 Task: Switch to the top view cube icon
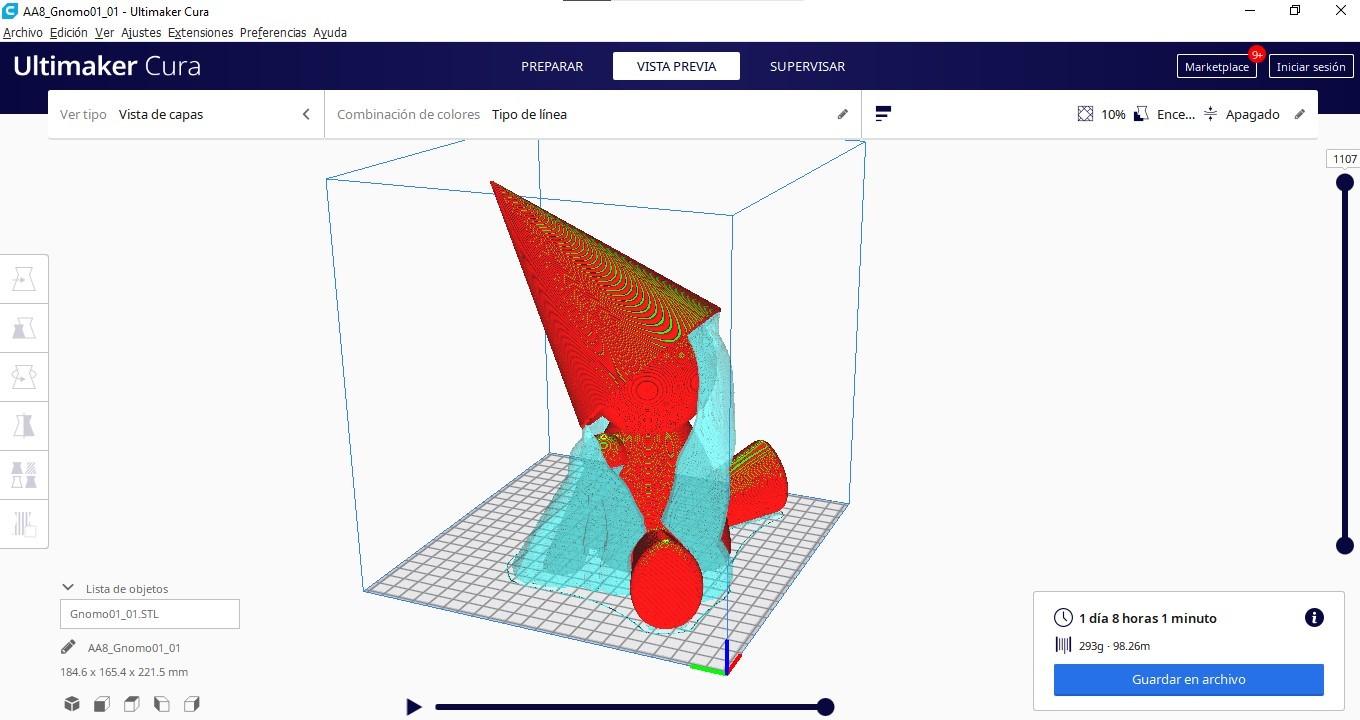tap(132, 704)
